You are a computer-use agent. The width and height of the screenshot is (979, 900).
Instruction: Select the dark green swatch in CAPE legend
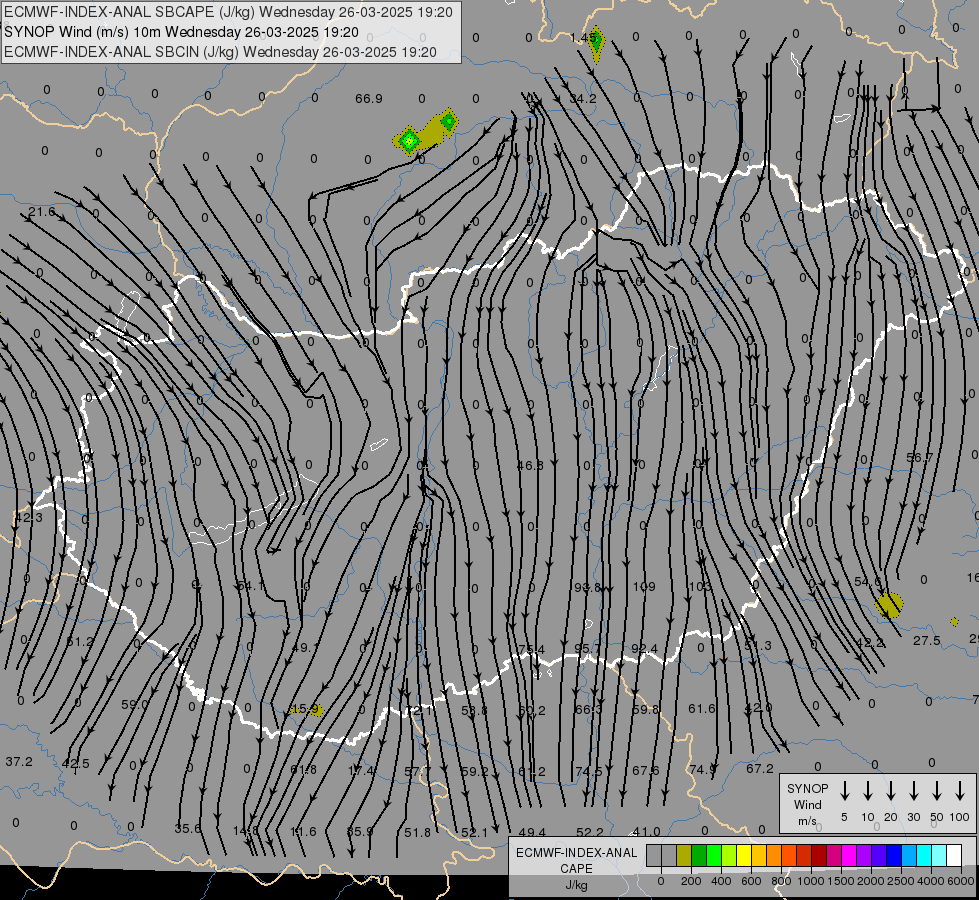(x=699, y=856)
